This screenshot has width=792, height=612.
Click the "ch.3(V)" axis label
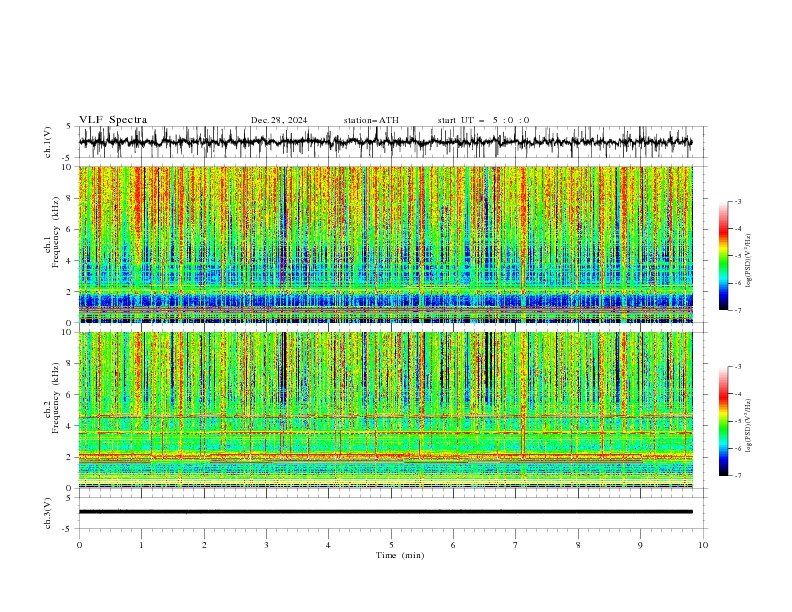(x=48, y=513)
